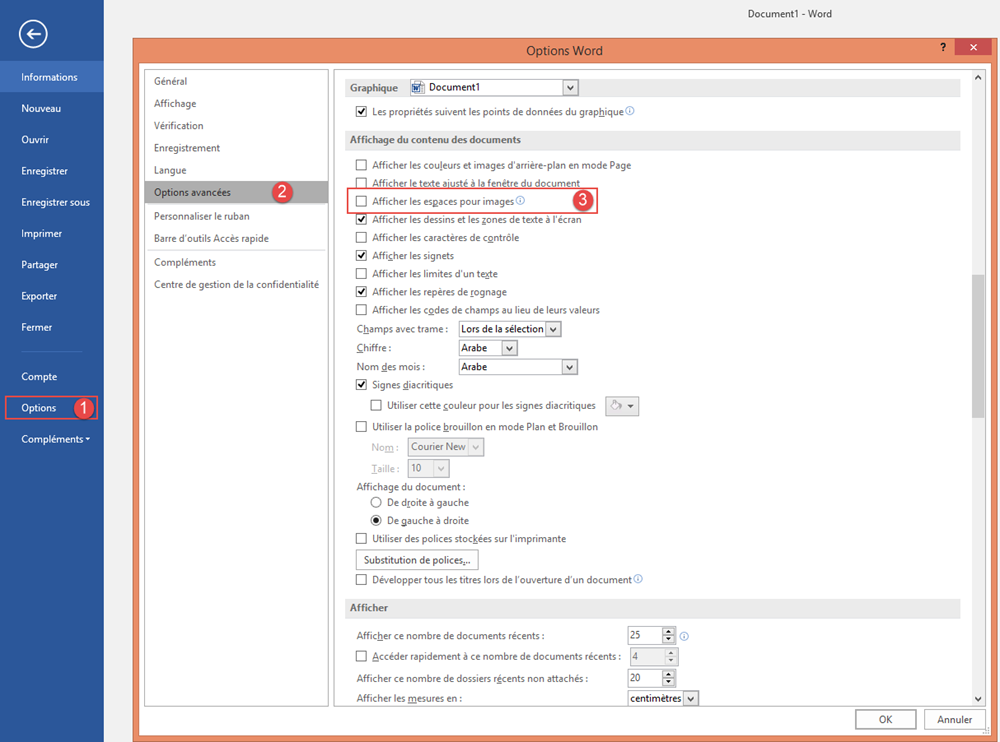Click the Back arrow in backstage view
The image size is (1000, 742).
32,34
